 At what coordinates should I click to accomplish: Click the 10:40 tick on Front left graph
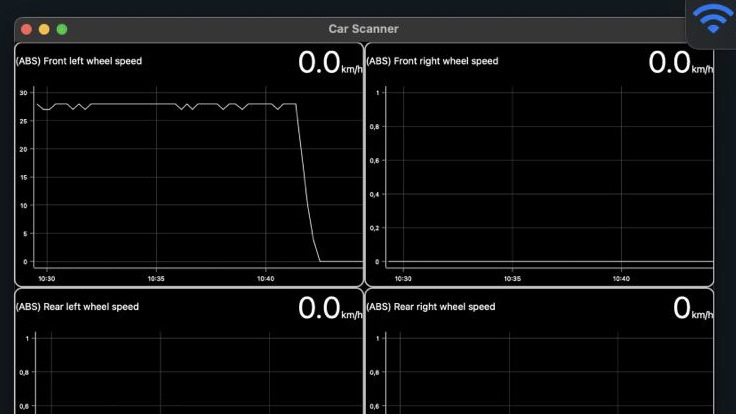click(266, 279)
